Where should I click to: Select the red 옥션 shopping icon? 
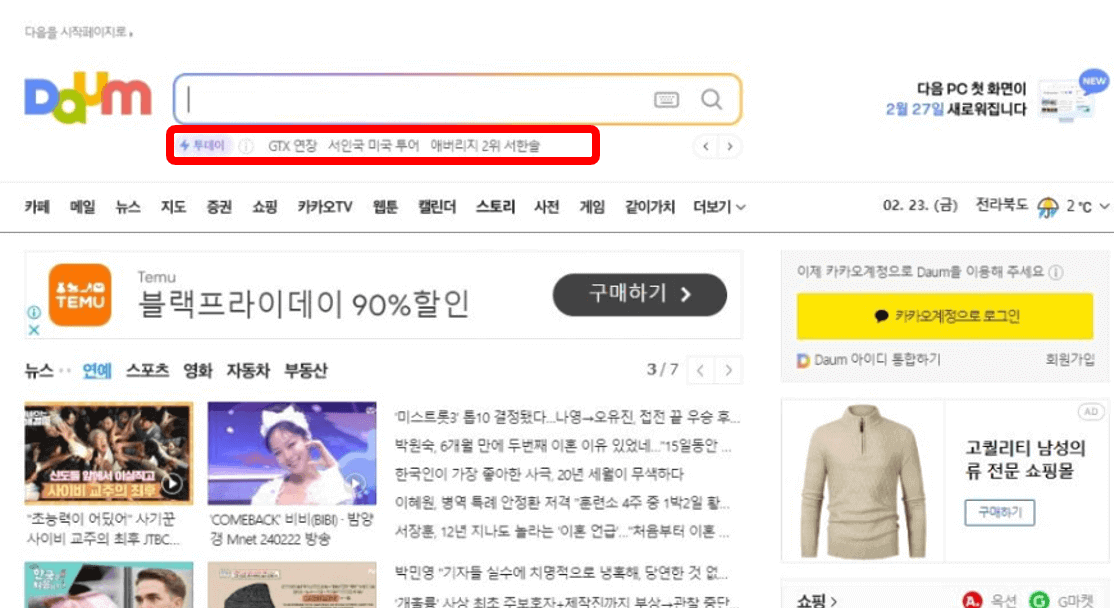[971, 599]
